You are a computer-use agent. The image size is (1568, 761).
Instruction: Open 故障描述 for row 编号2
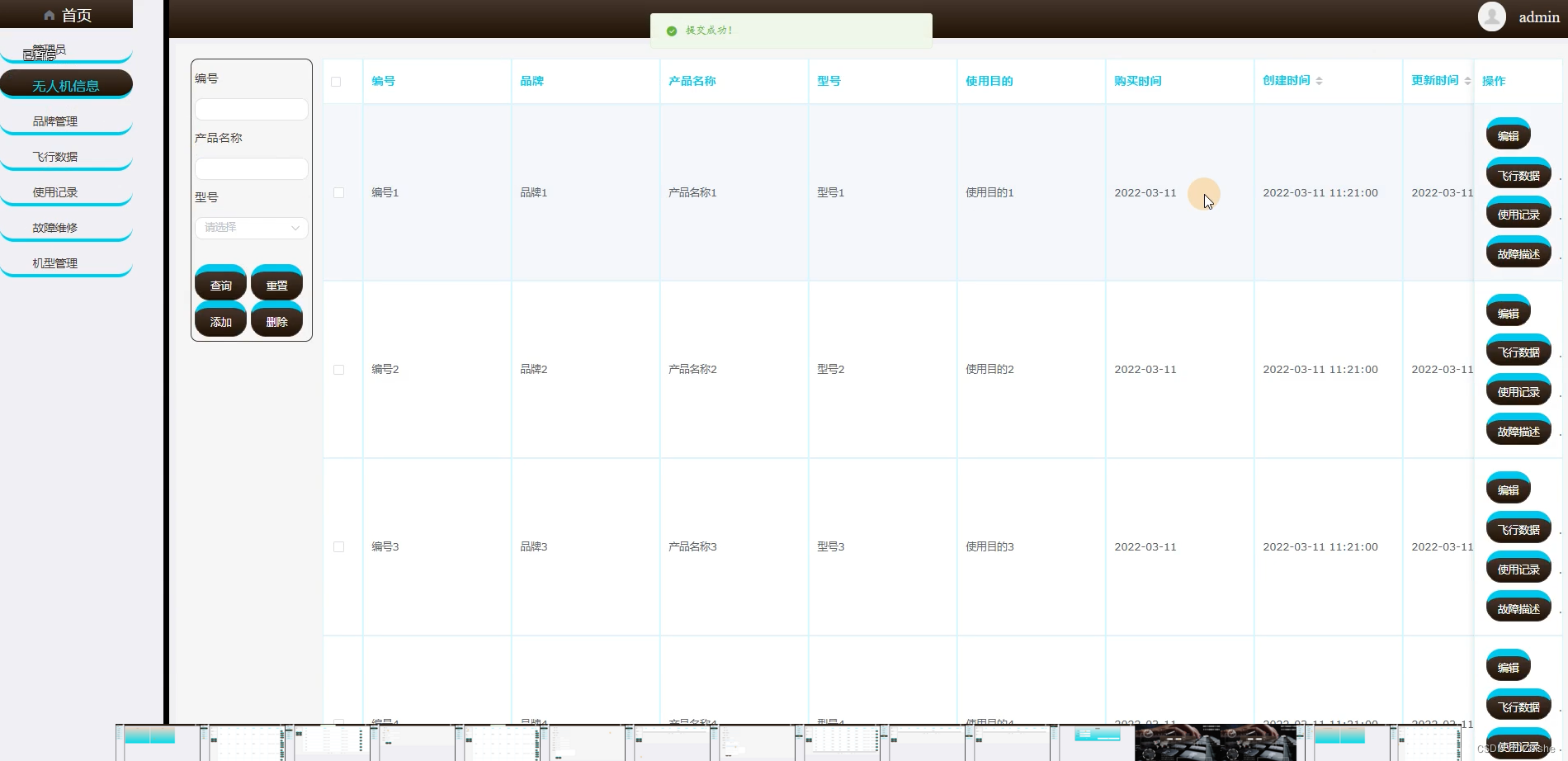tap(1518, 430)
